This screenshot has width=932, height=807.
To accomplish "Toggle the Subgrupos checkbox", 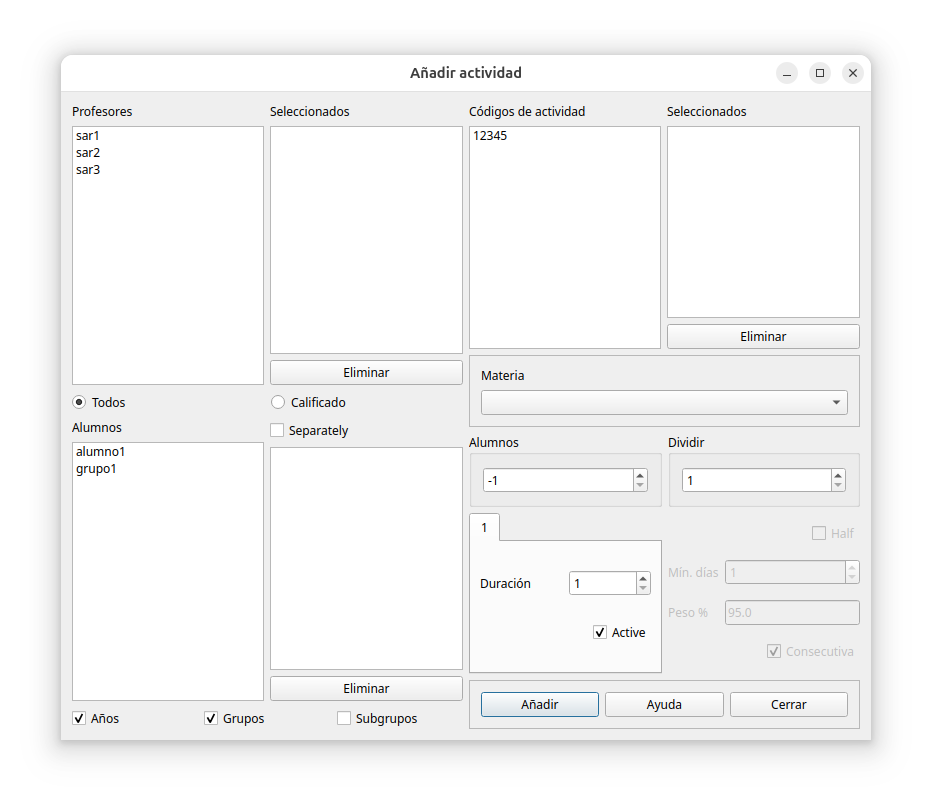I will [344, 718].
